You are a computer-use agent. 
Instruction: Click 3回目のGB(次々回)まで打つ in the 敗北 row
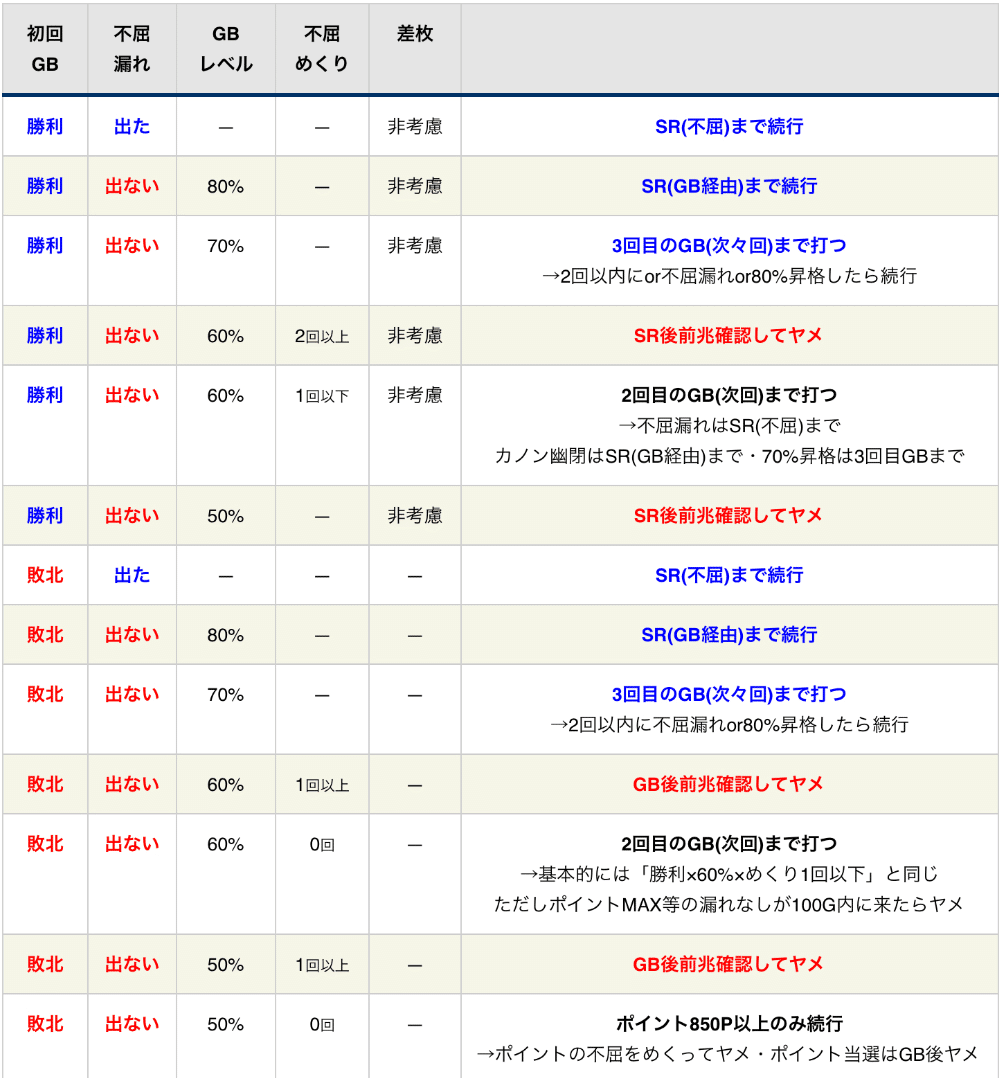tap(729, 694)
